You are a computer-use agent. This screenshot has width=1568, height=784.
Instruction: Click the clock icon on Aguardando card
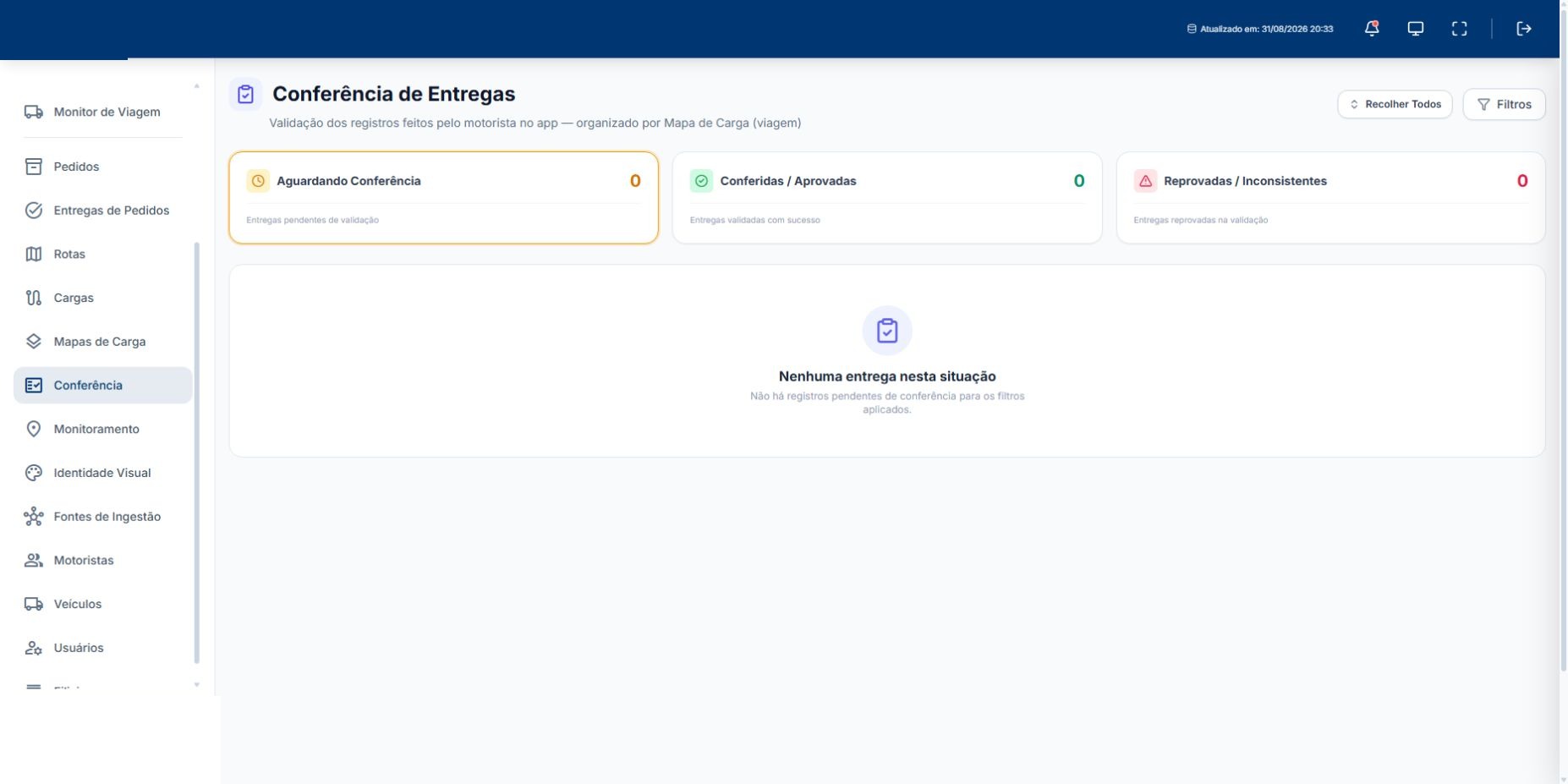point(258,181)
